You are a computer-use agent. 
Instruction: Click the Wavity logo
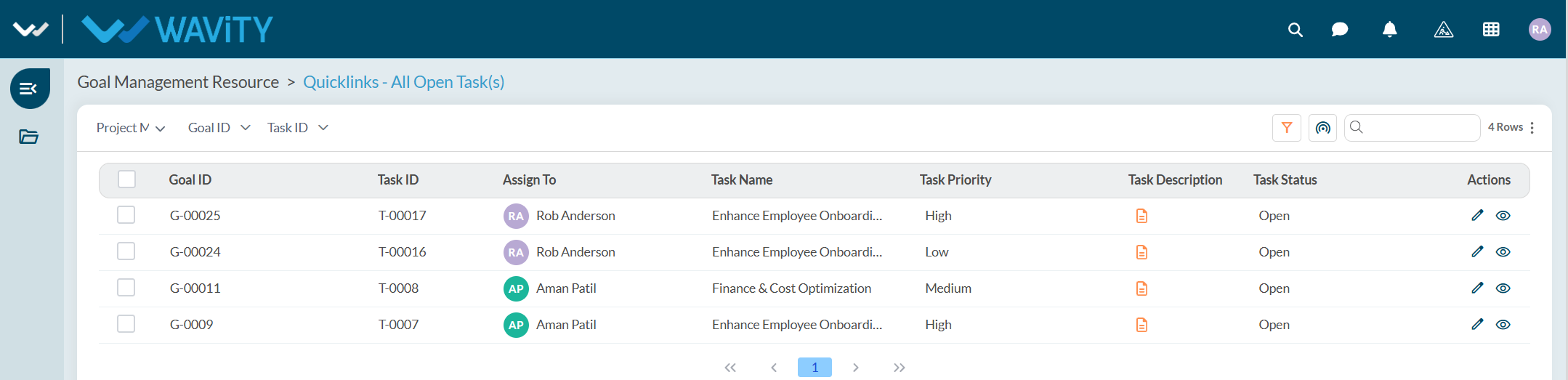[x=177, y=30]
